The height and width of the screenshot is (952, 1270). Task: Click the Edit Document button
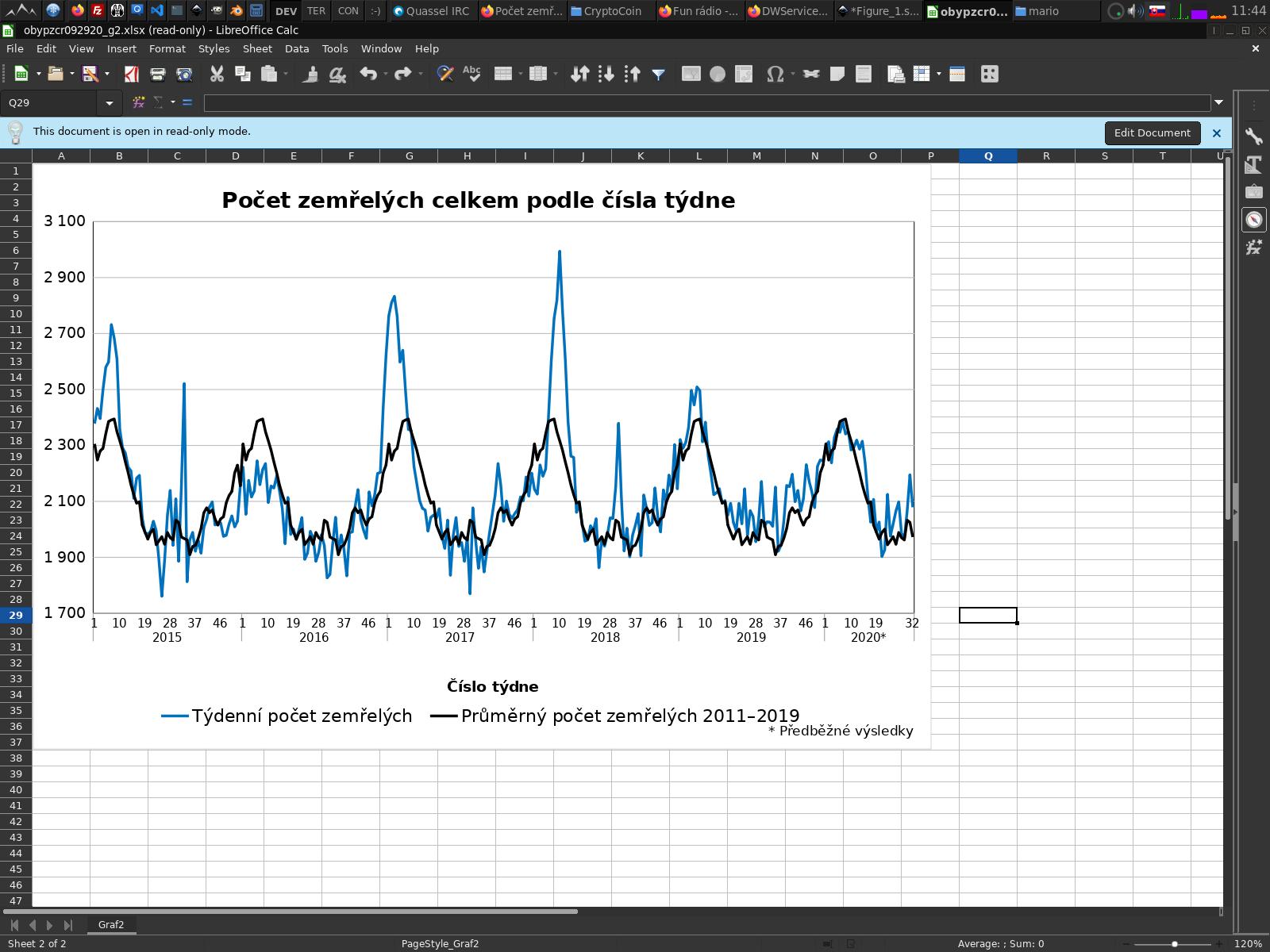click(1152, 132)
